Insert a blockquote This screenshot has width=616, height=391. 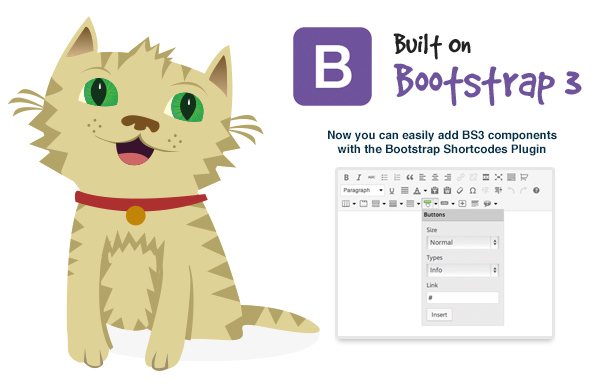[410, 177]
